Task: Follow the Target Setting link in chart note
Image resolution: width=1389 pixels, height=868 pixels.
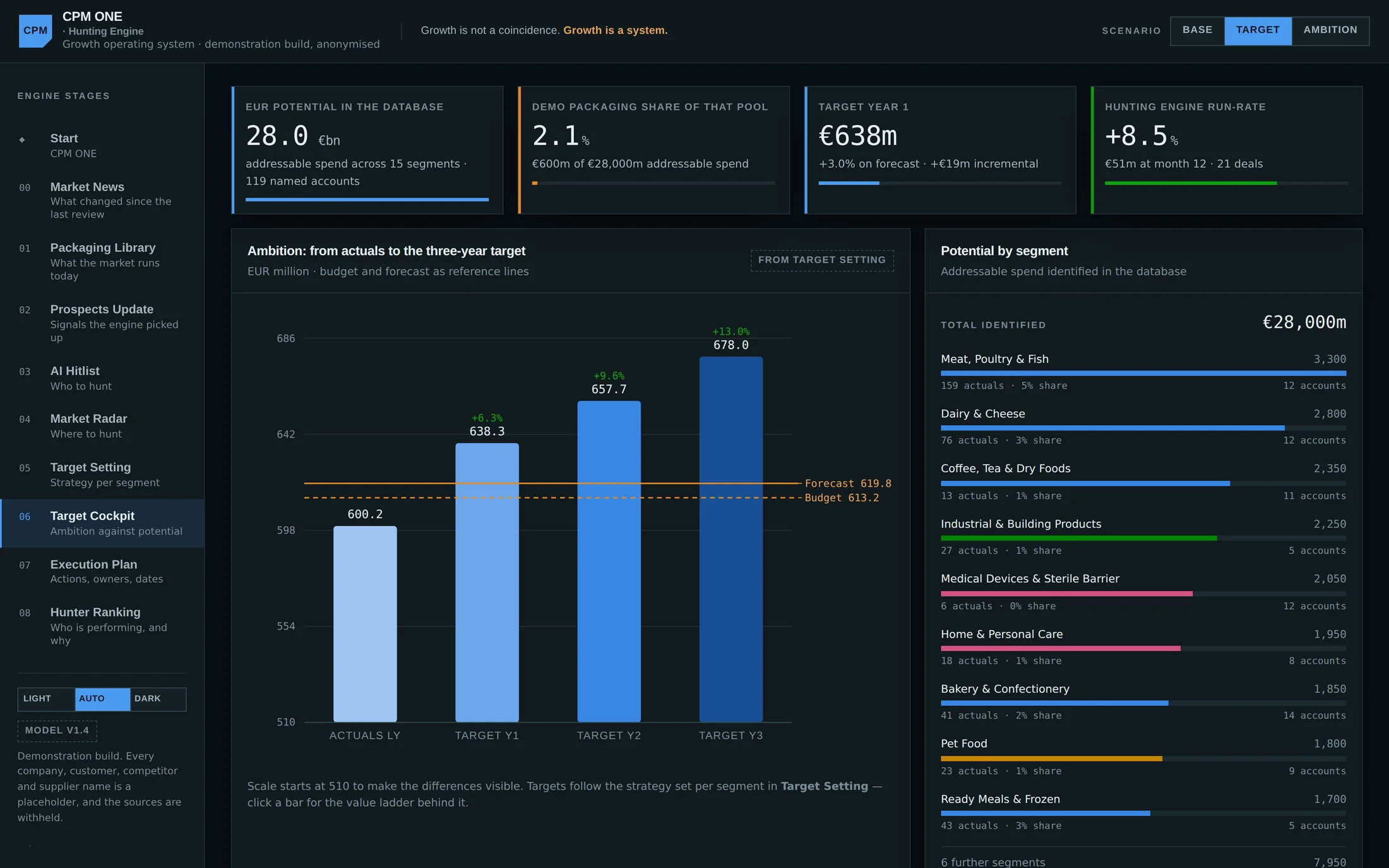Action: [x=824, y=786]
